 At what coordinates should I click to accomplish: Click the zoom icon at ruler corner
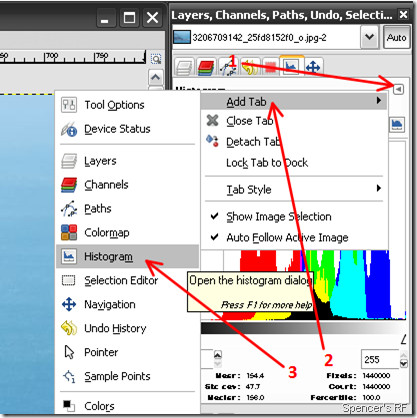click(156, 59)
